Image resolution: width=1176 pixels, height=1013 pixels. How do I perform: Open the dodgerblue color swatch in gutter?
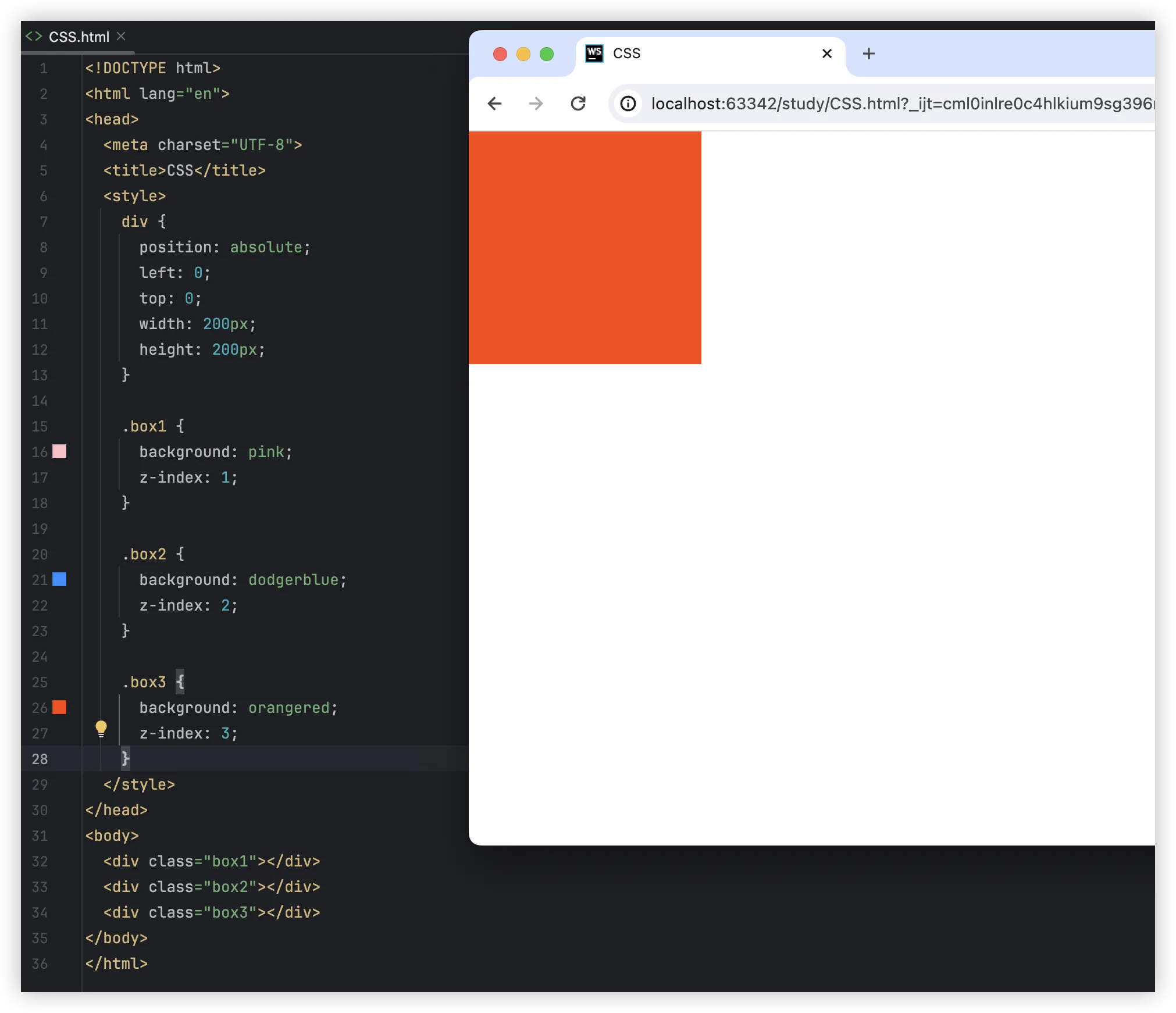coord(59,580)
